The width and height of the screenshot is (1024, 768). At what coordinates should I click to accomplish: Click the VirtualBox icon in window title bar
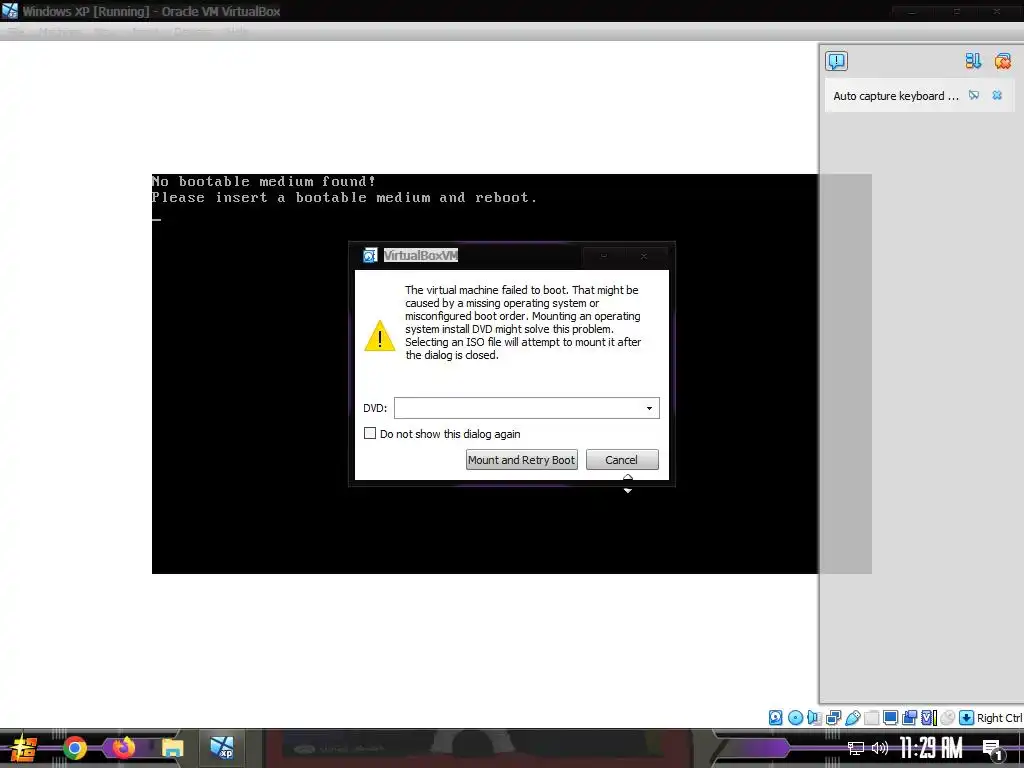(x=9, y=11)
